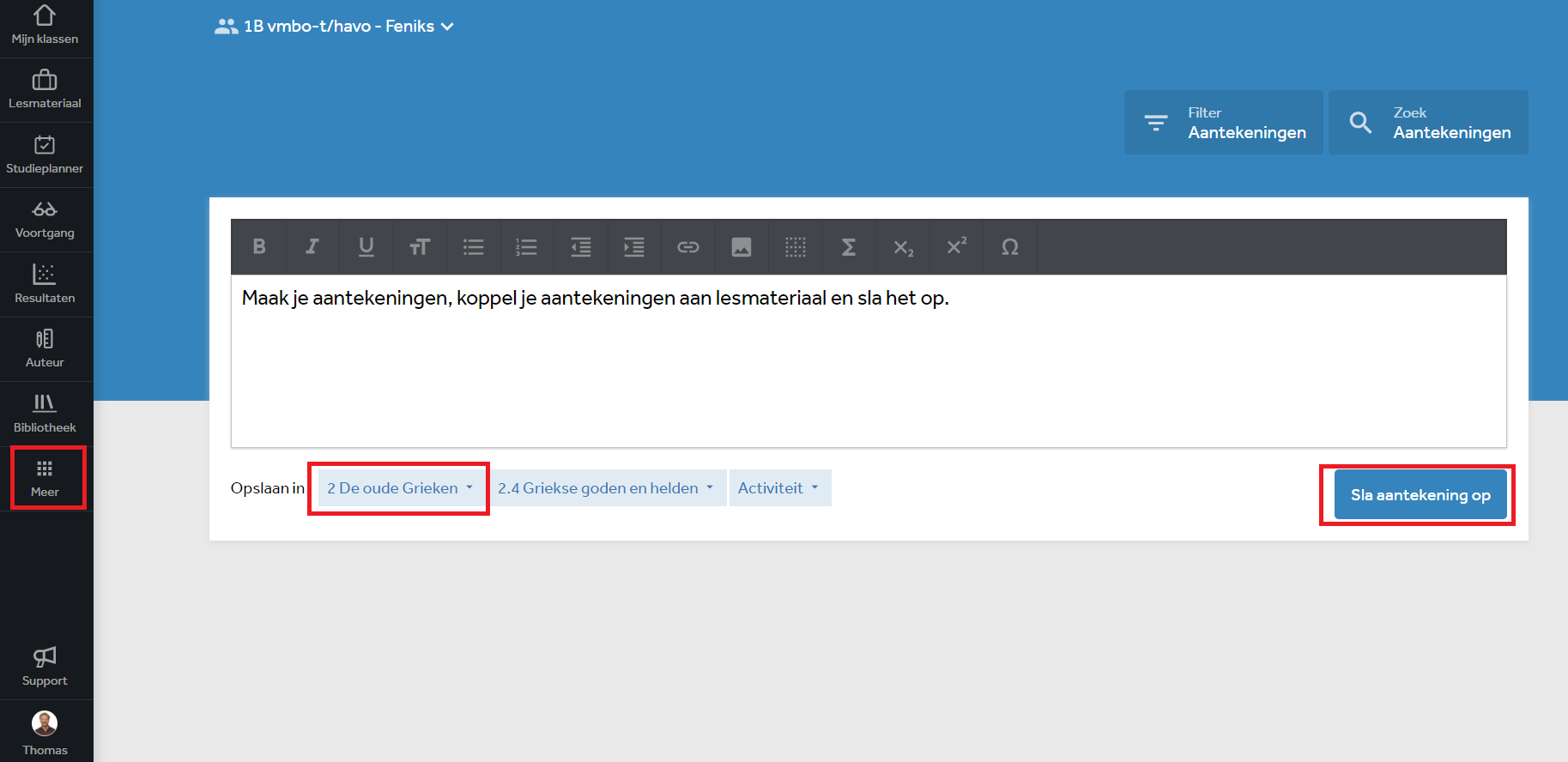Viewport: 1568px width, 762px height.
Task: Decrease indent in editor
Action: (581, 247)
